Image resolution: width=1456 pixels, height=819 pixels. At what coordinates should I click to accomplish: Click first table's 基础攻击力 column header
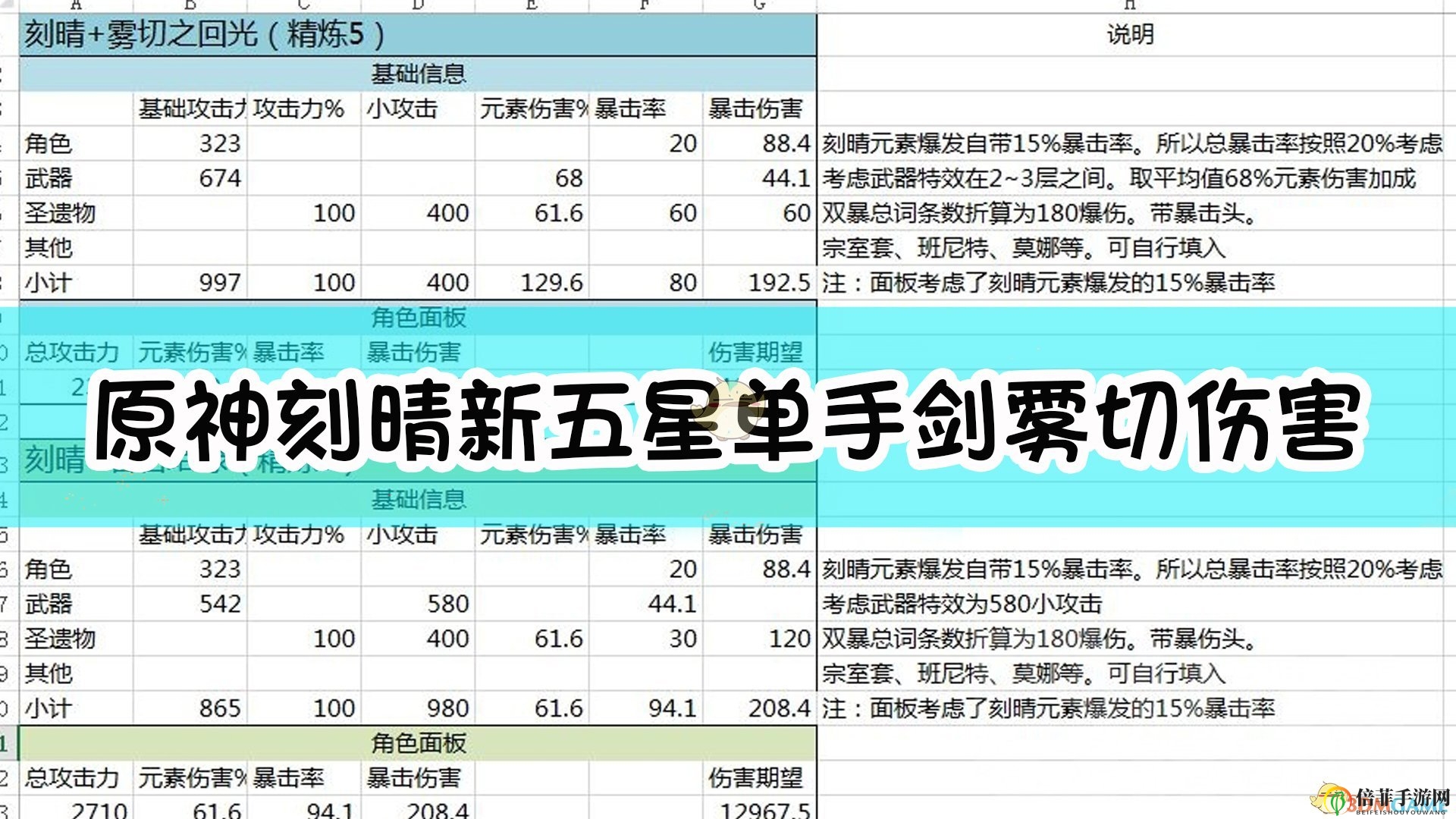pyautogui.click(x=190, y=109)
